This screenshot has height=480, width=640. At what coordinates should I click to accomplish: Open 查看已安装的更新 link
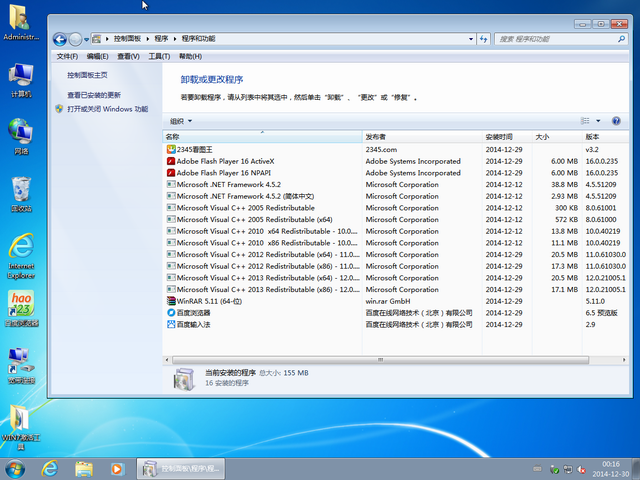[x=94, y=95]
